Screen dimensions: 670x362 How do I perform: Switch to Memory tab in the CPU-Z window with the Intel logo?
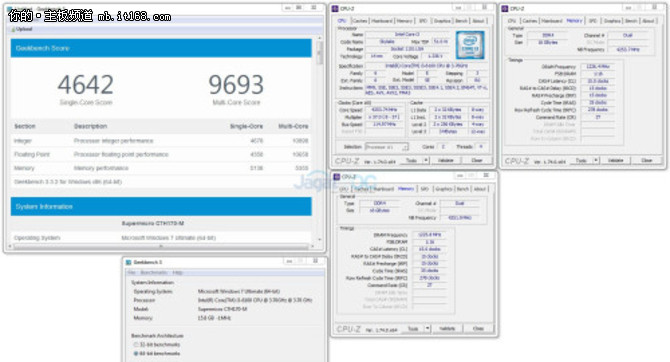point(404,21)
